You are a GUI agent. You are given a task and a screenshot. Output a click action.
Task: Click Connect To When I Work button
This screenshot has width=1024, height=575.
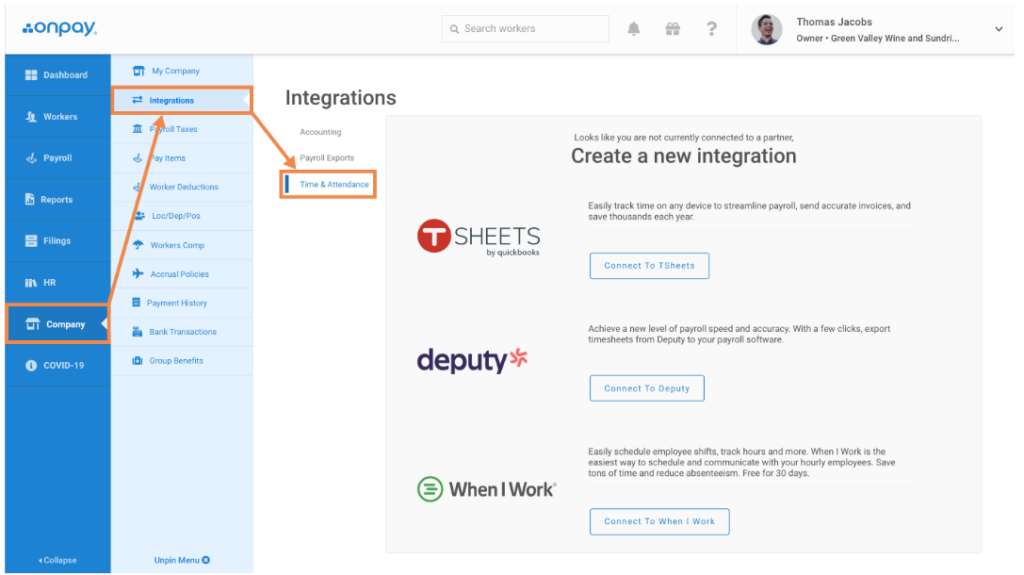659,521
